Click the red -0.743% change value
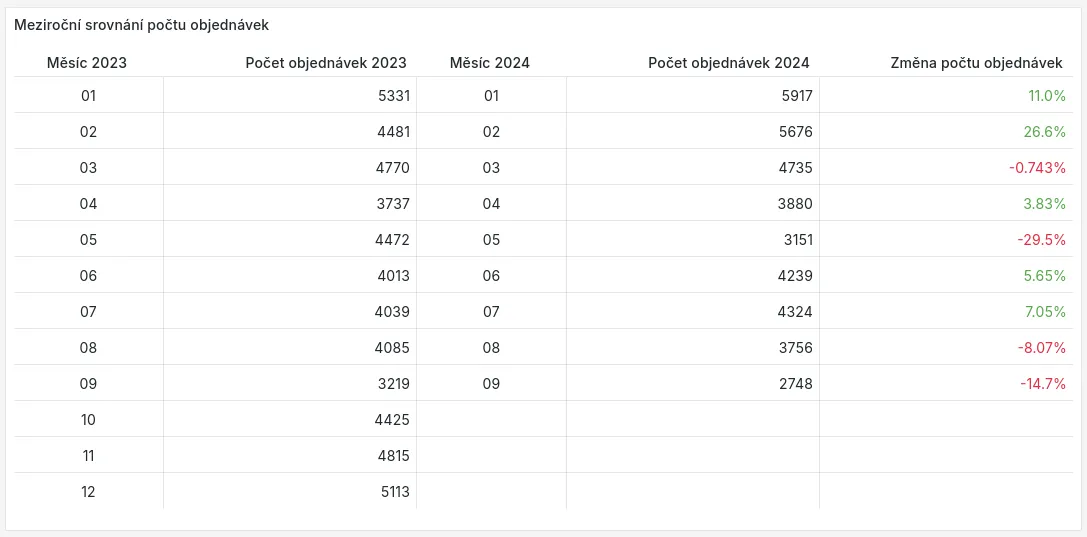 pyautogui.click(x=1037, y=168)
